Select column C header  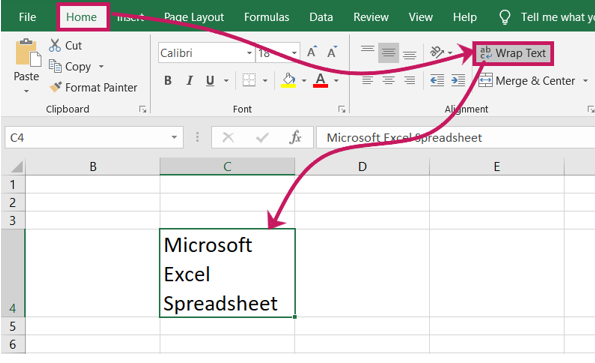click(227, 167)
